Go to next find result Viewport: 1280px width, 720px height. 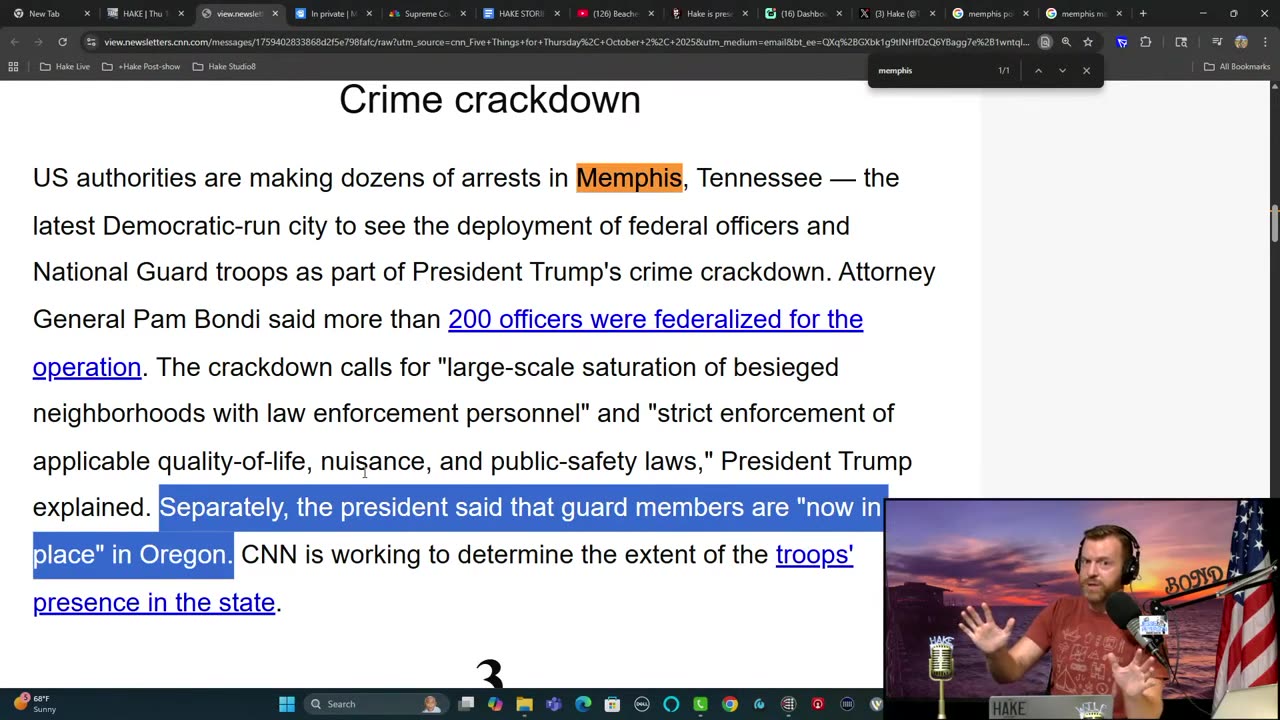pyautogui.click(x=1062, y=70)
